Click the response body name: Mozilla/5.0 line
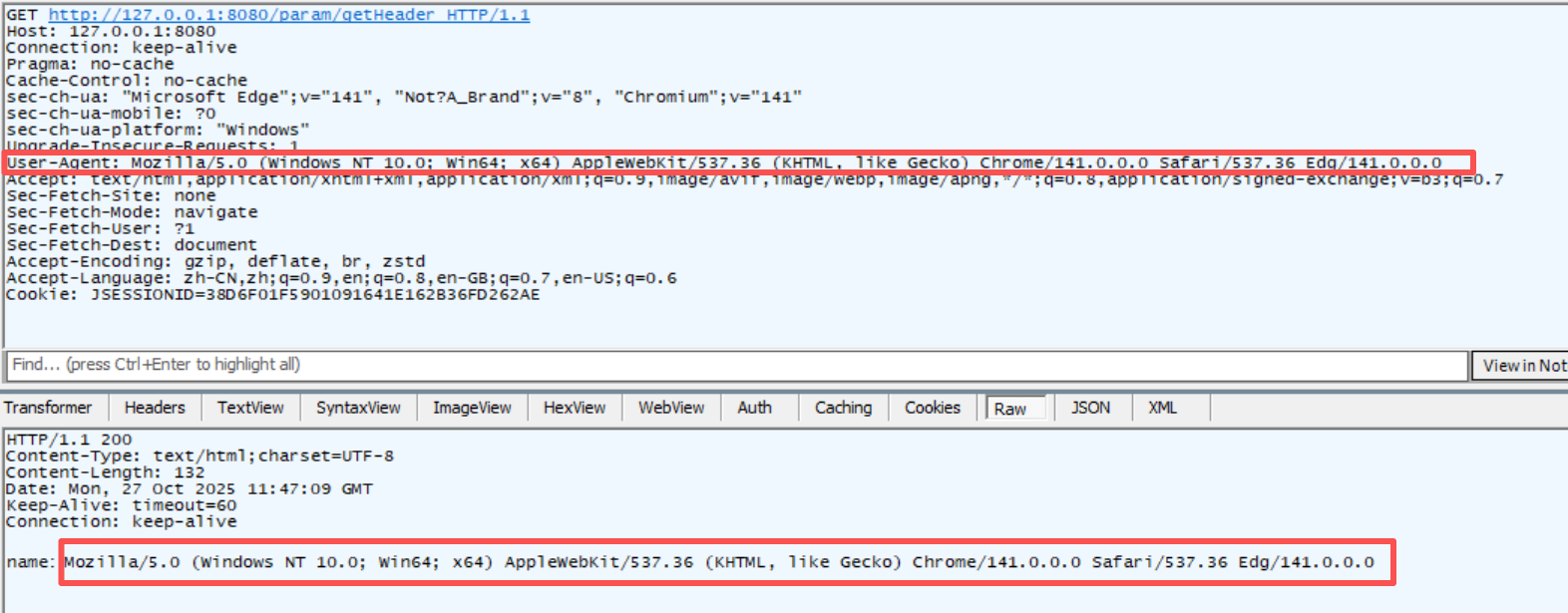The image size is (1568, 613). pos(690,562)
